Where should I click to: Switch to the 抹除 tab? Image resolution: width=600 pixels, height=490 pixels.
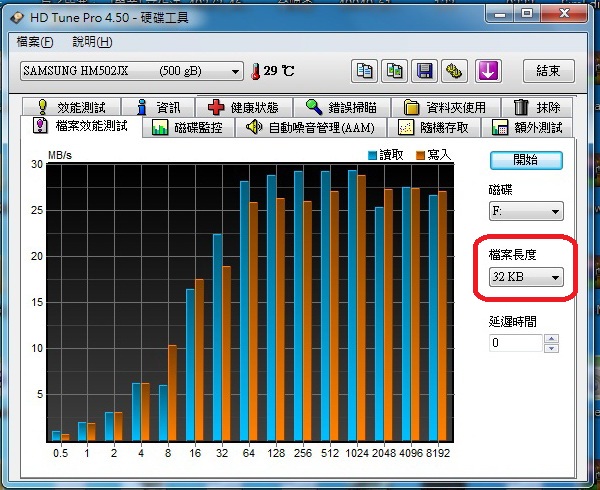537,107
